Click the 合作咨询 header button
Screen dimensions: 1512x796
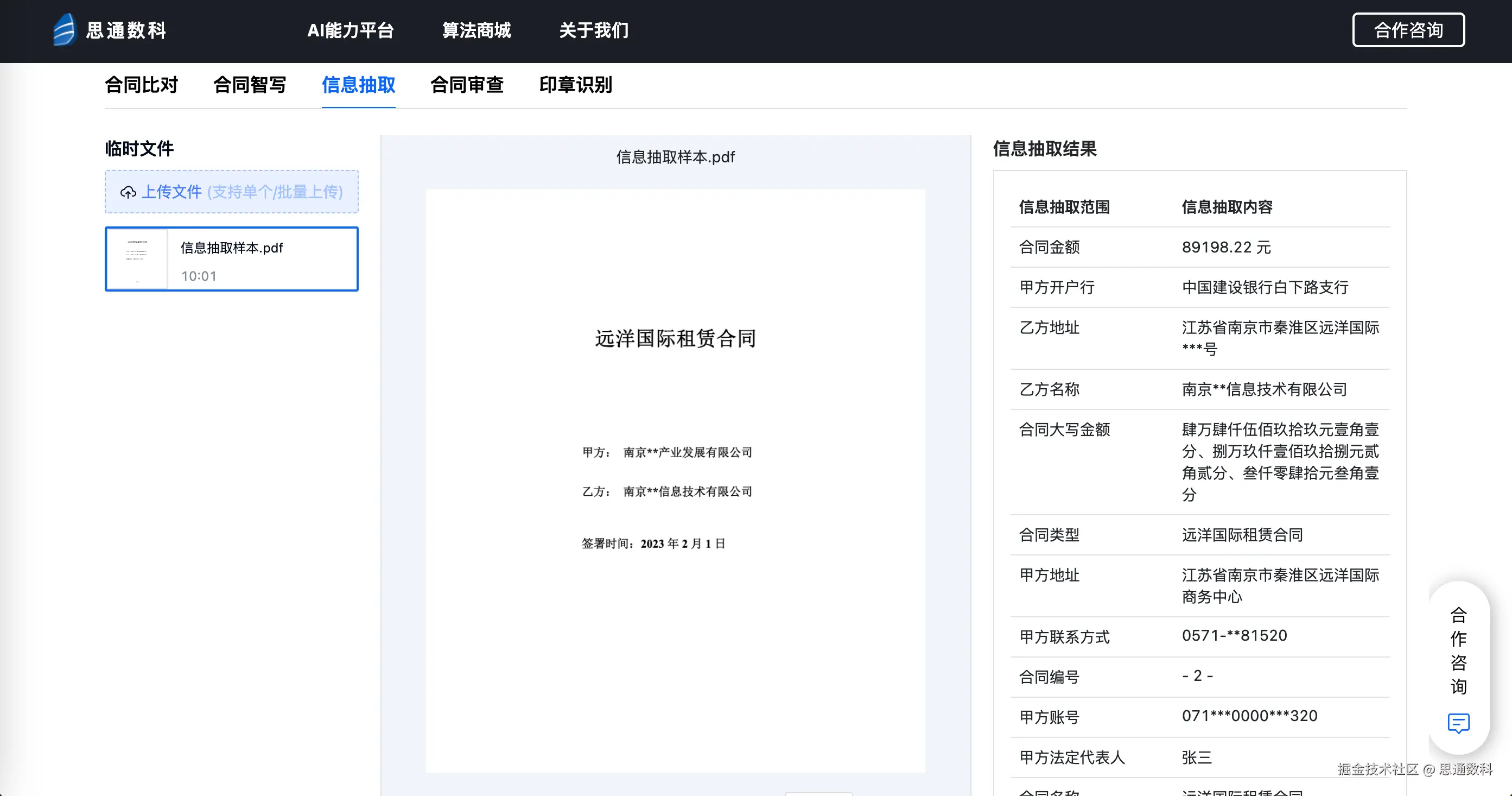[1408, 30]
